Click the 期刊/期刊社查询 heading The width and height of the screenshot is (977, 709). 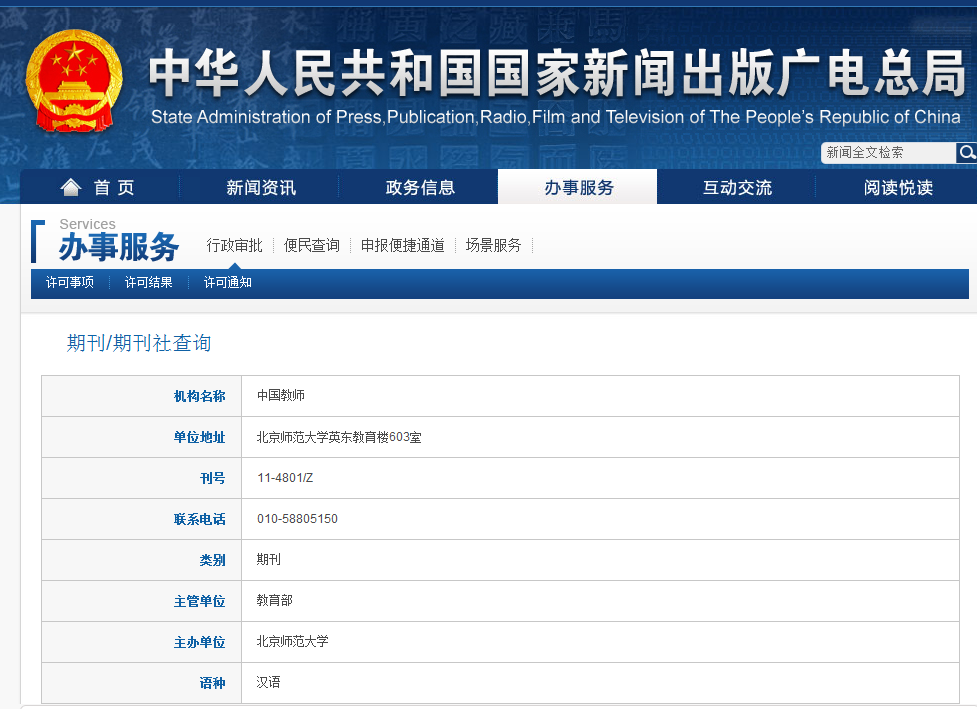(x=139, y=343)
